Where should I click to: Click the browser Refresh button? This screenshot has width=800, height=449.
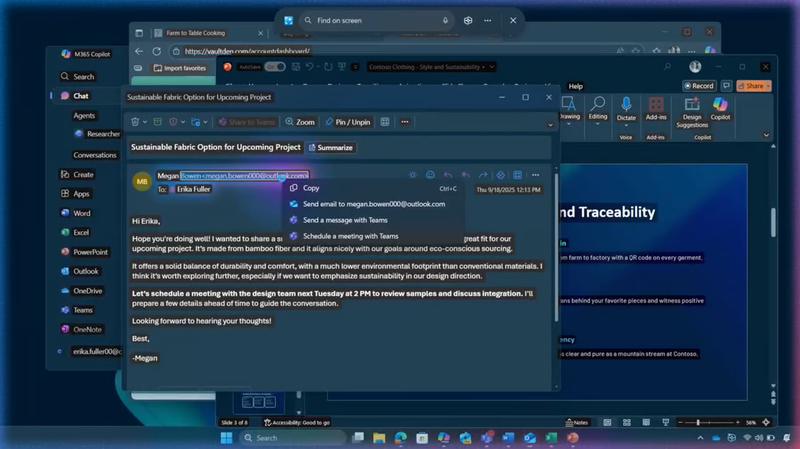157,52
